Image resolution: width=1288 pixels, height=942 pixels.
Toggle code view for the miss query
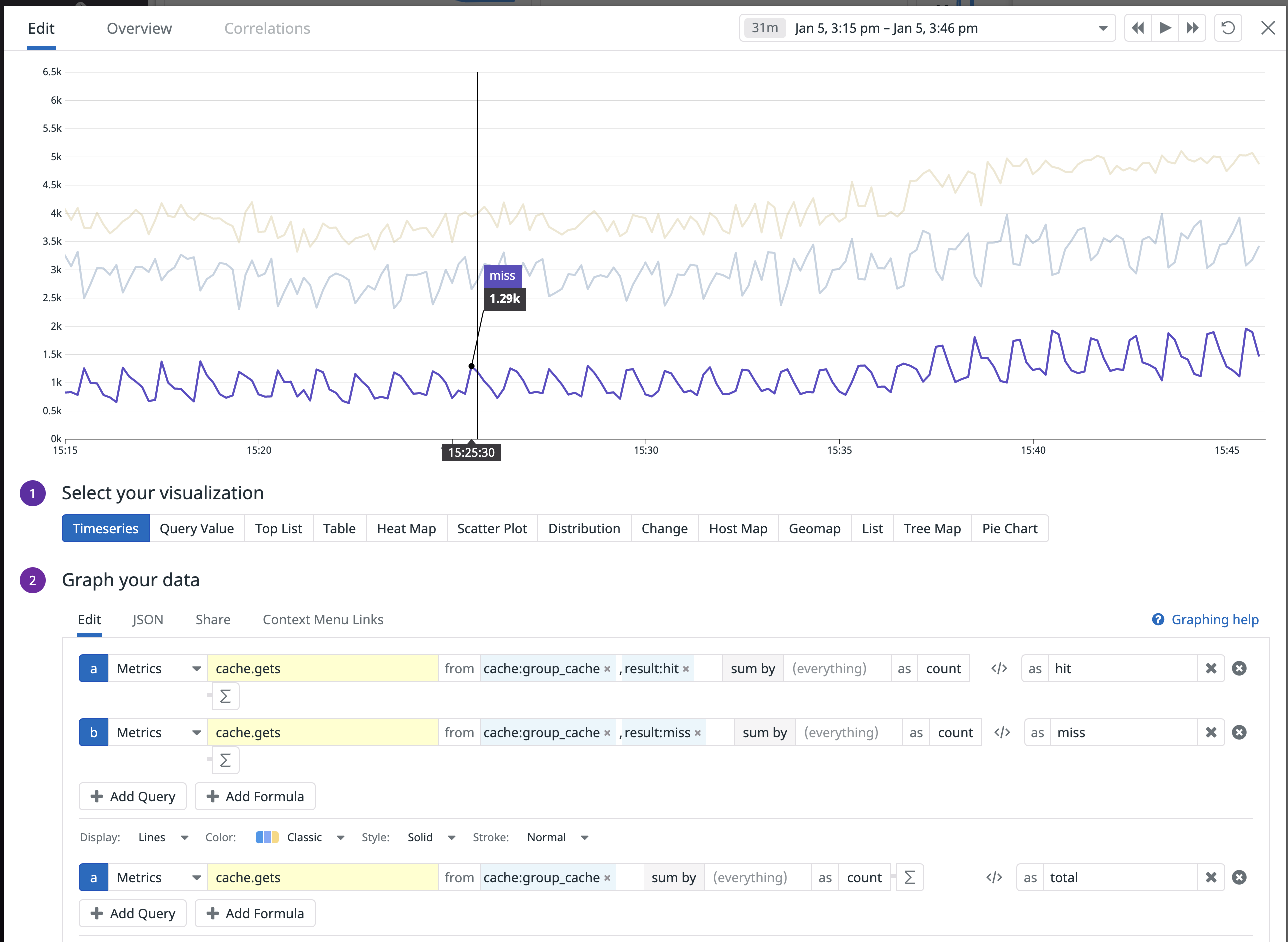click(x=1002, y=732)
